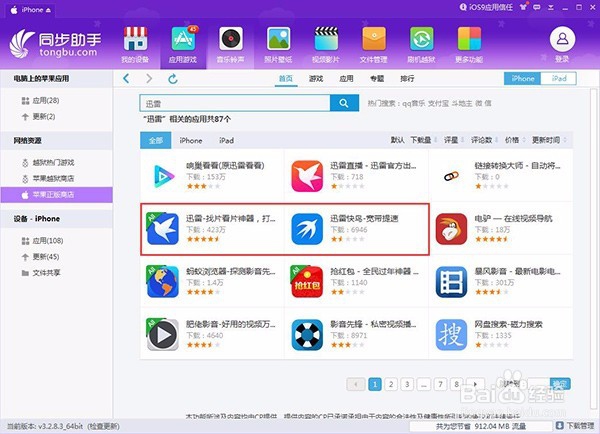Open 文件共享 file sharing in sidebar
The height and width of the screenshot is (434, 600).
41,273
